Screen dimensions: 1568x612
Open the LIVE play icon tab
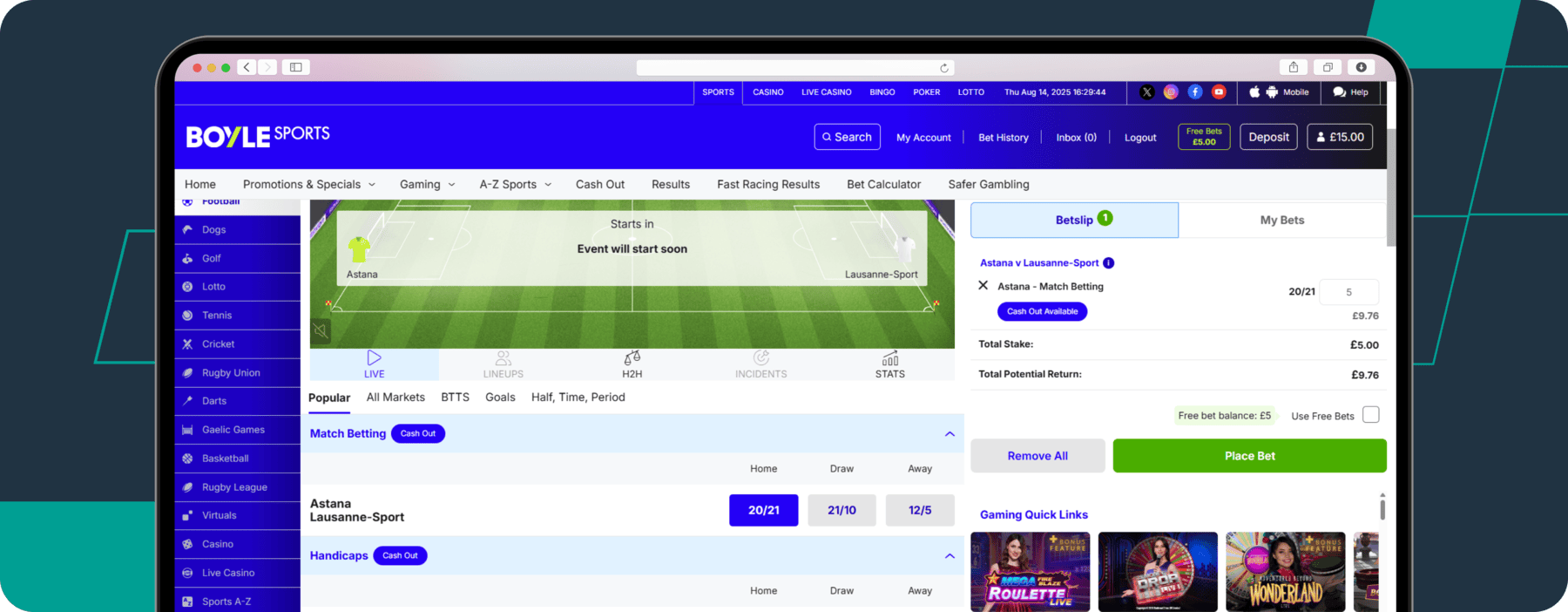(x=375, y=364)
